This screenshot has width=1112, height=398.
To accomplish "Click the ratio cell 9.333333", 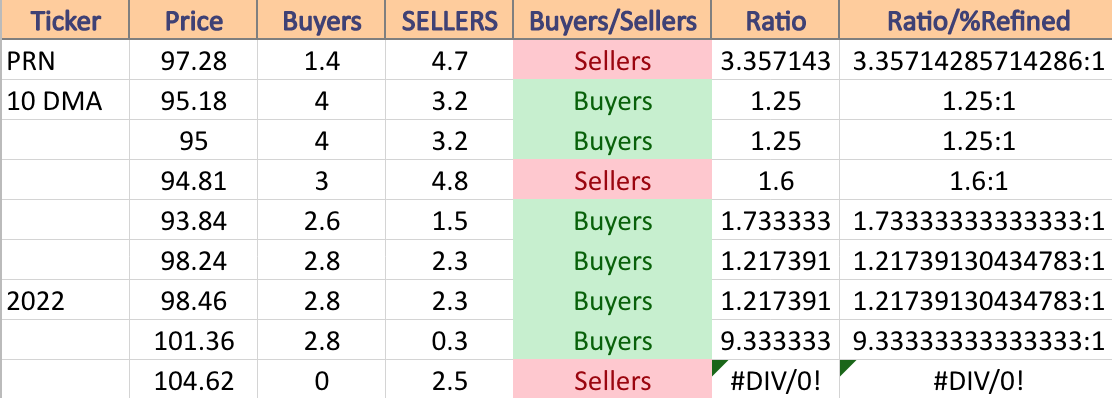I will click(x=776, y=340).
